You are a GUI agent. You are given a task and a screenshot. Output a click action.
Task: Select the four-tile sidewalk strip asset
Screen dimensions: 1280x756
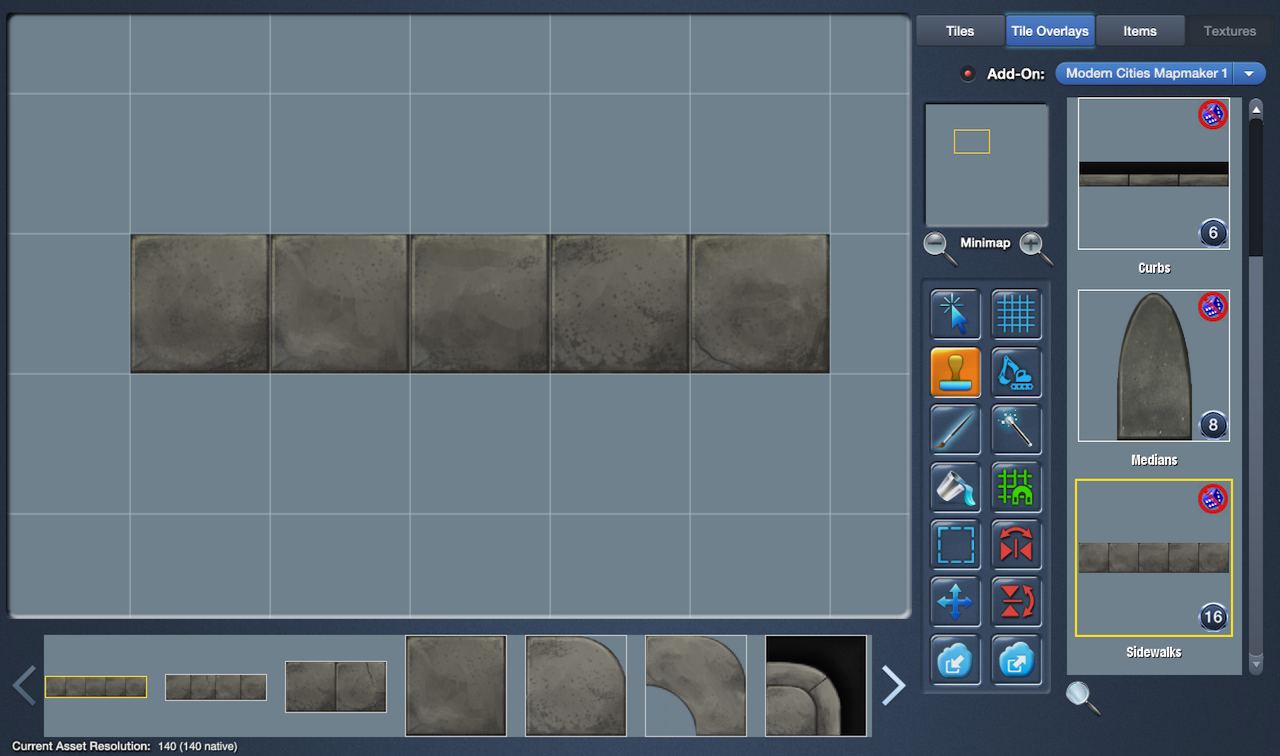coord(216,687)
